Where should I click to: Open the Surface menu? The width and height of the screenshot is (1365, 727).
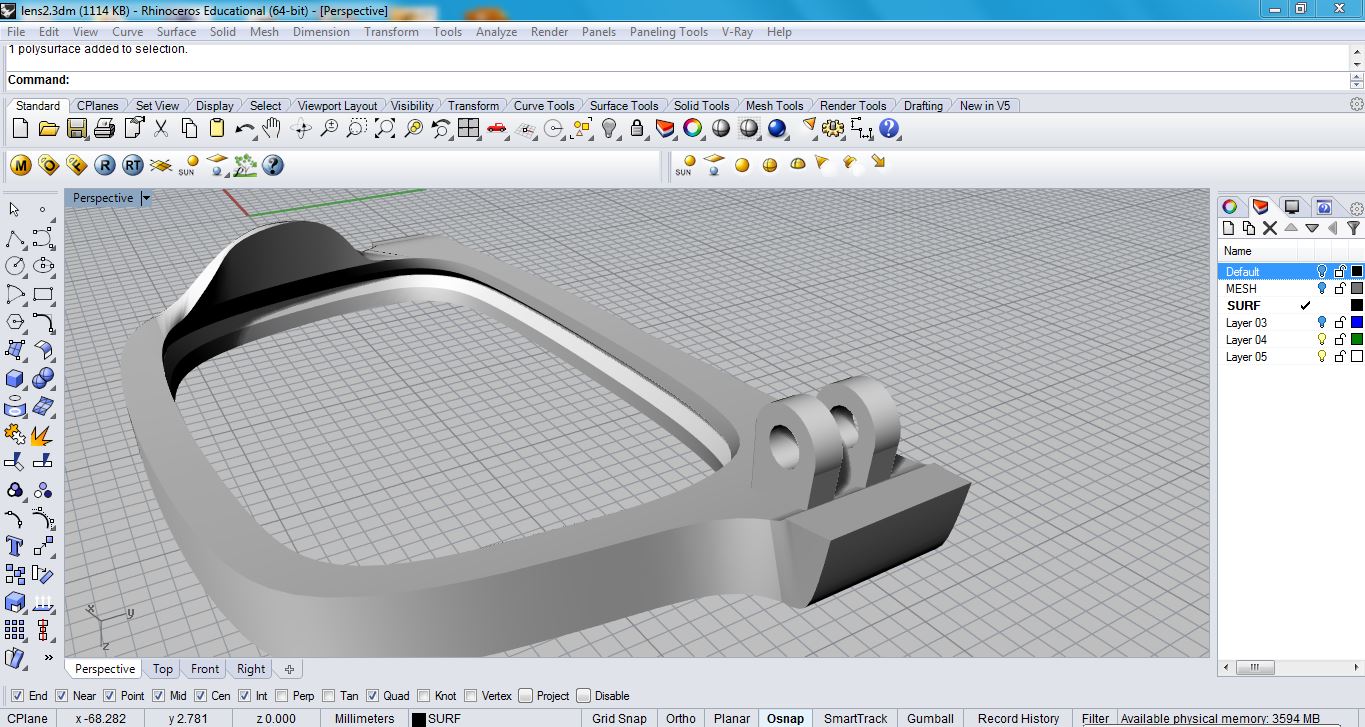pos(176,32)
